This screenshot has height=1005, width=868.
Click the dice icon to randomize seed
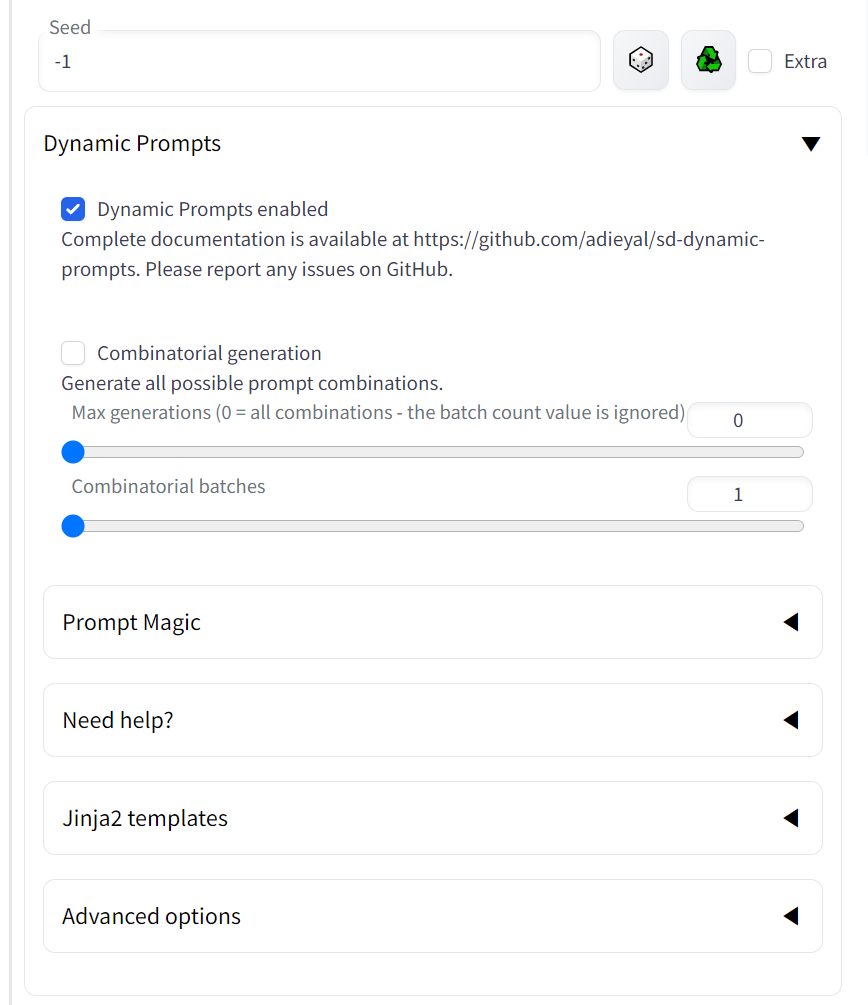[640, 60]
